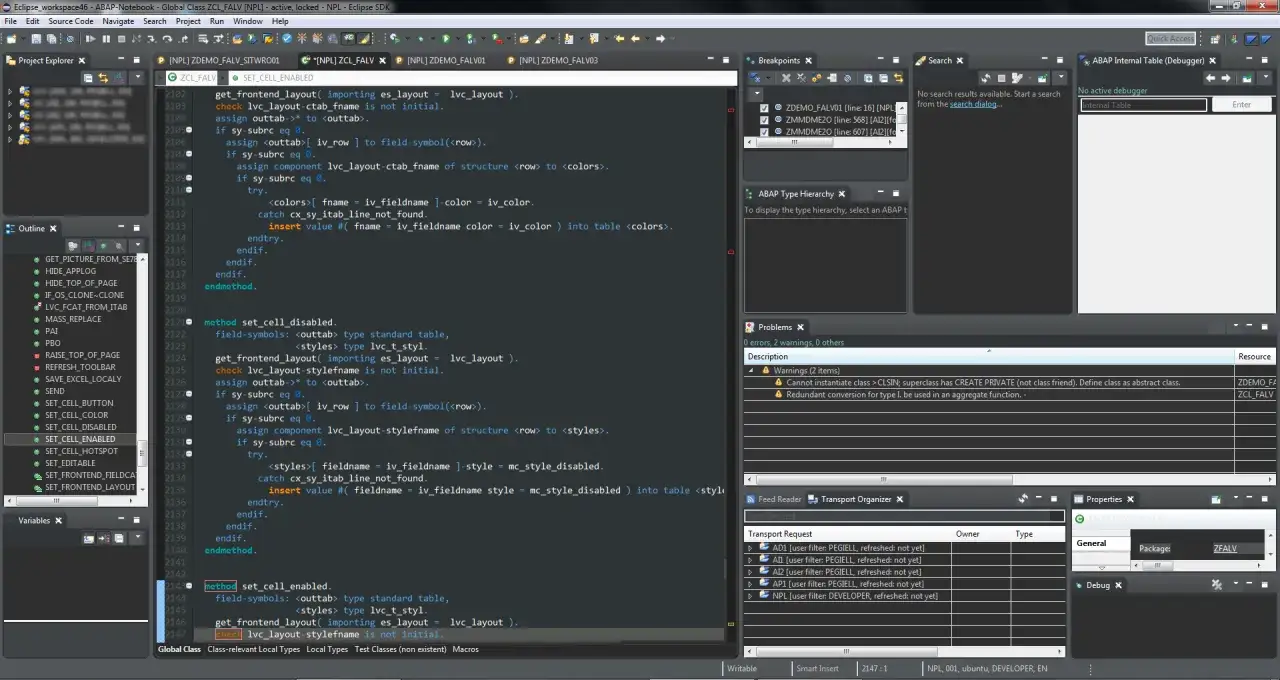The width and height of the screenshot is (1280, 680).
Task: Click Remove All Breakpoints icon in Breakpoints view
Action: point(802,78)
